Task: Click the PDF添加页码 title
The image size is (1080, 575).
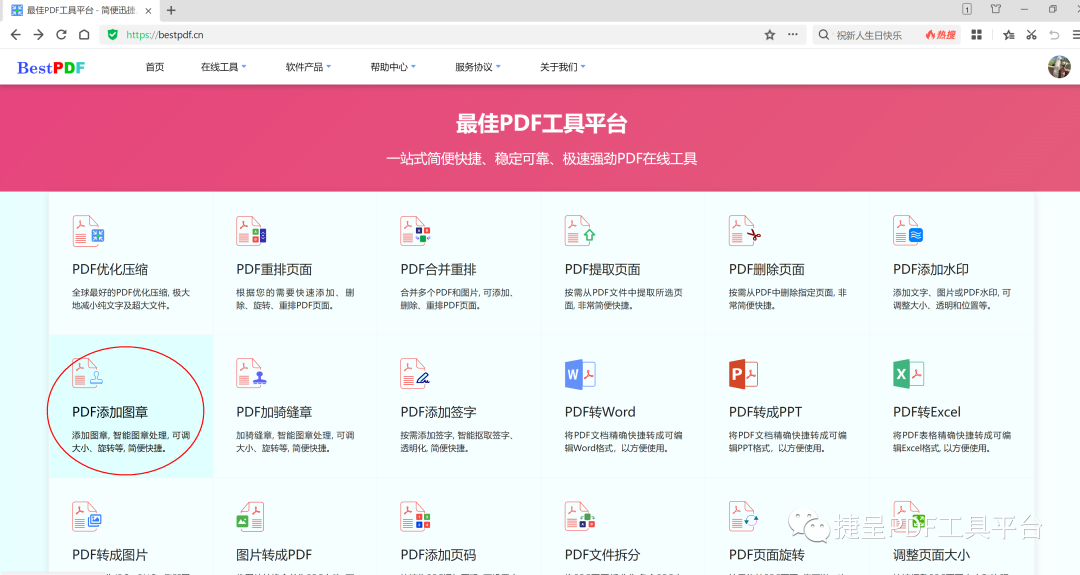Action: pos(439,555)
